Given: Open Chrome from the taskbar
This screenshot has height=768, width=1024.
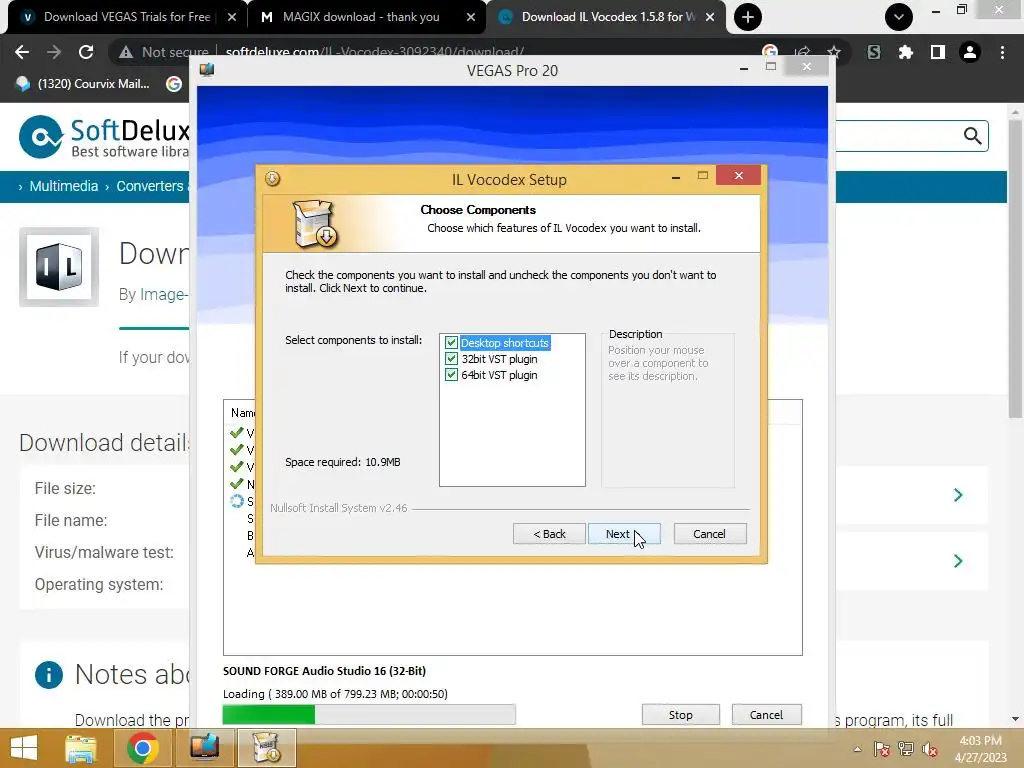Looking at the screenshot, I should point(142,748).
